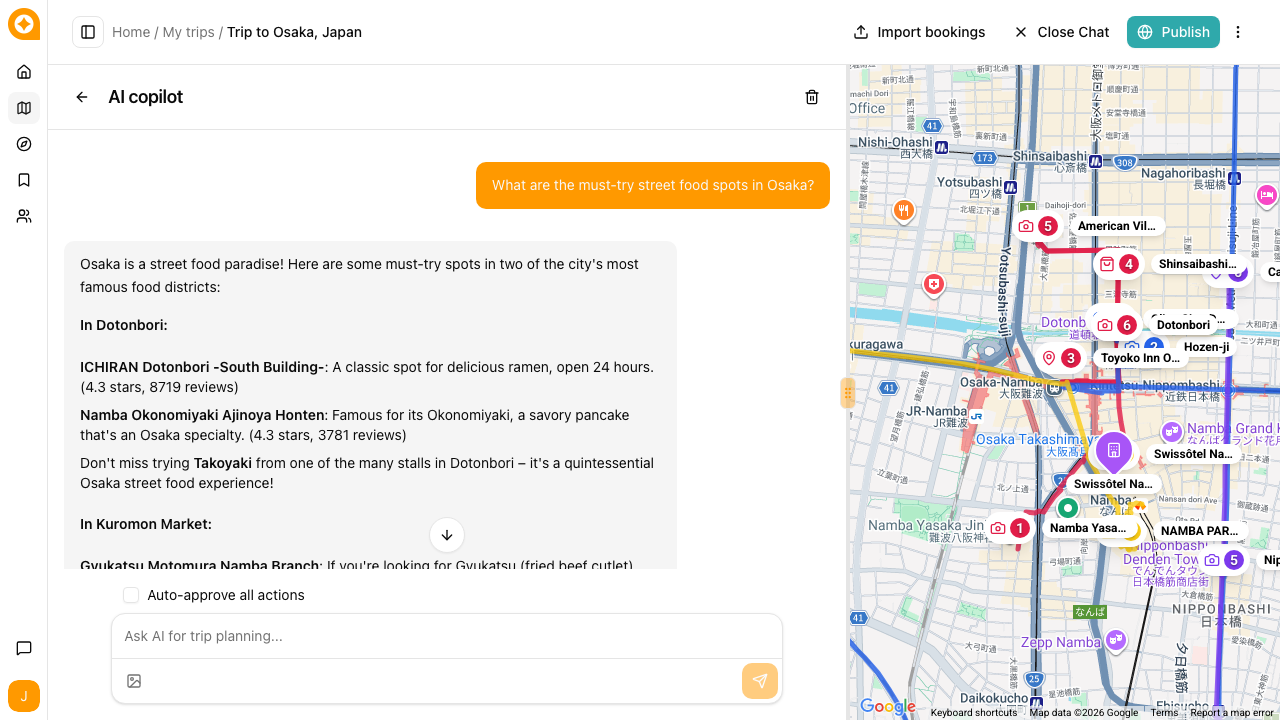
Task: Go to Home in the breadcrumb
Action: pos(131,32)
